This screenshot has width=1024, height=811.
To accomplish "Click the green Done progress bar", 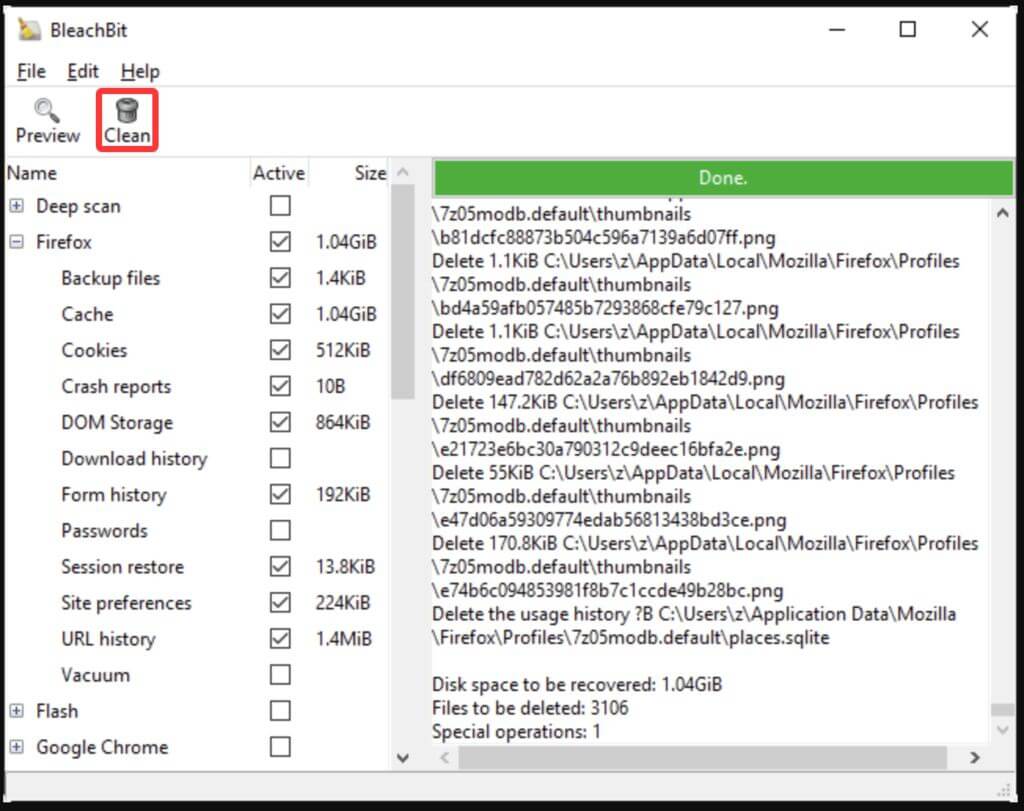I will 723,178.
